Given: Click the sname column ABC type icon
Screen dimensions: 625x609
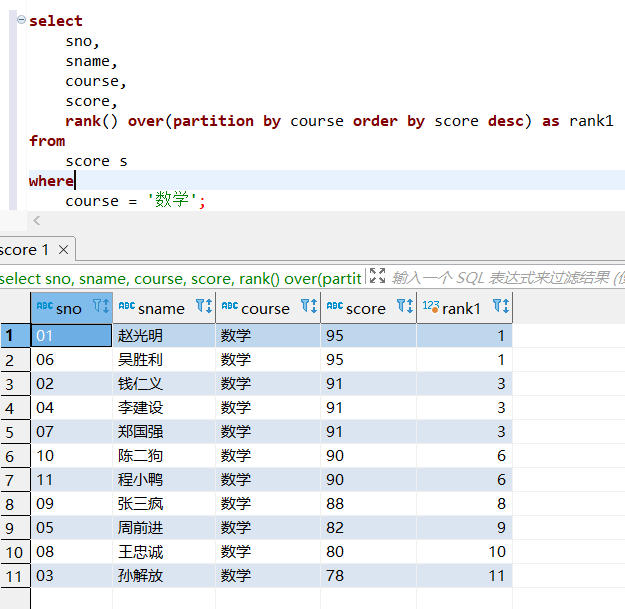Looking at the screenshot, I should pyautogui.click(x=127, y=306).
